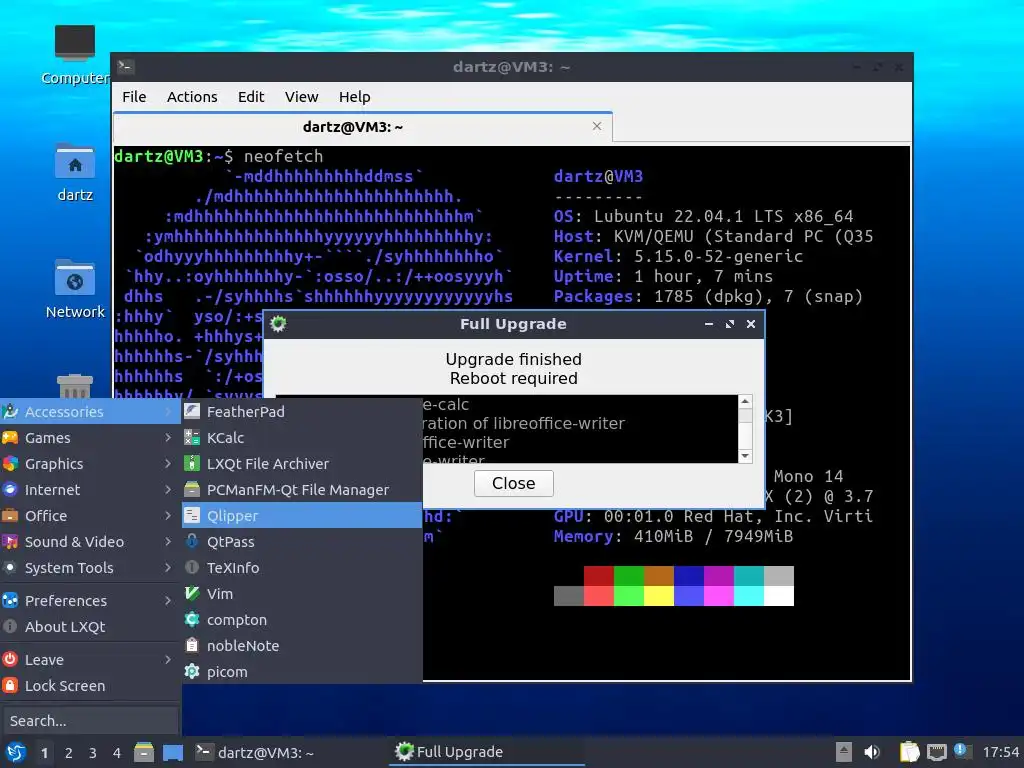The height and width of the screenshot is (768, 1024).
Task: Expand the Graphics menu category
Action: click(90, 464)
